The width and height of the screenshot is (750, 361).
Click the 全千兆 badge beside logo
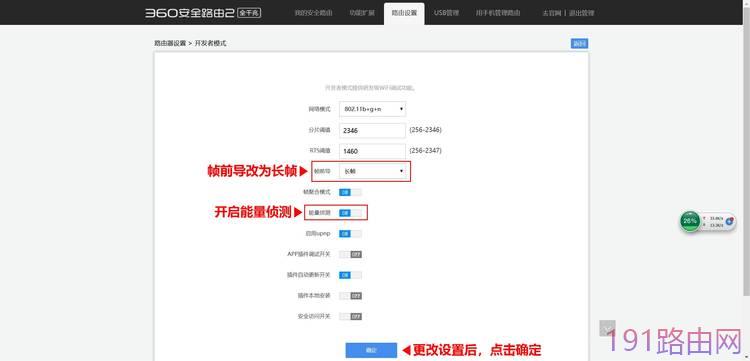249,13
